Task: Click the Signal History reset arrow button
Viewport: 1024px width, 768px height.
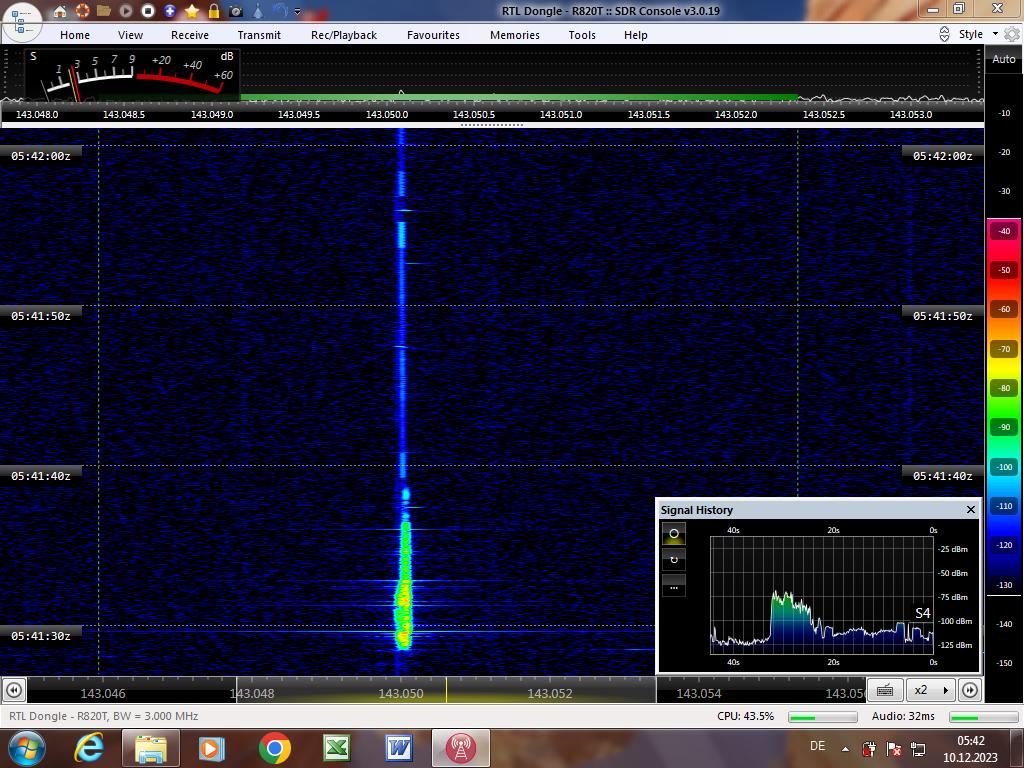Action: point(674,560)
